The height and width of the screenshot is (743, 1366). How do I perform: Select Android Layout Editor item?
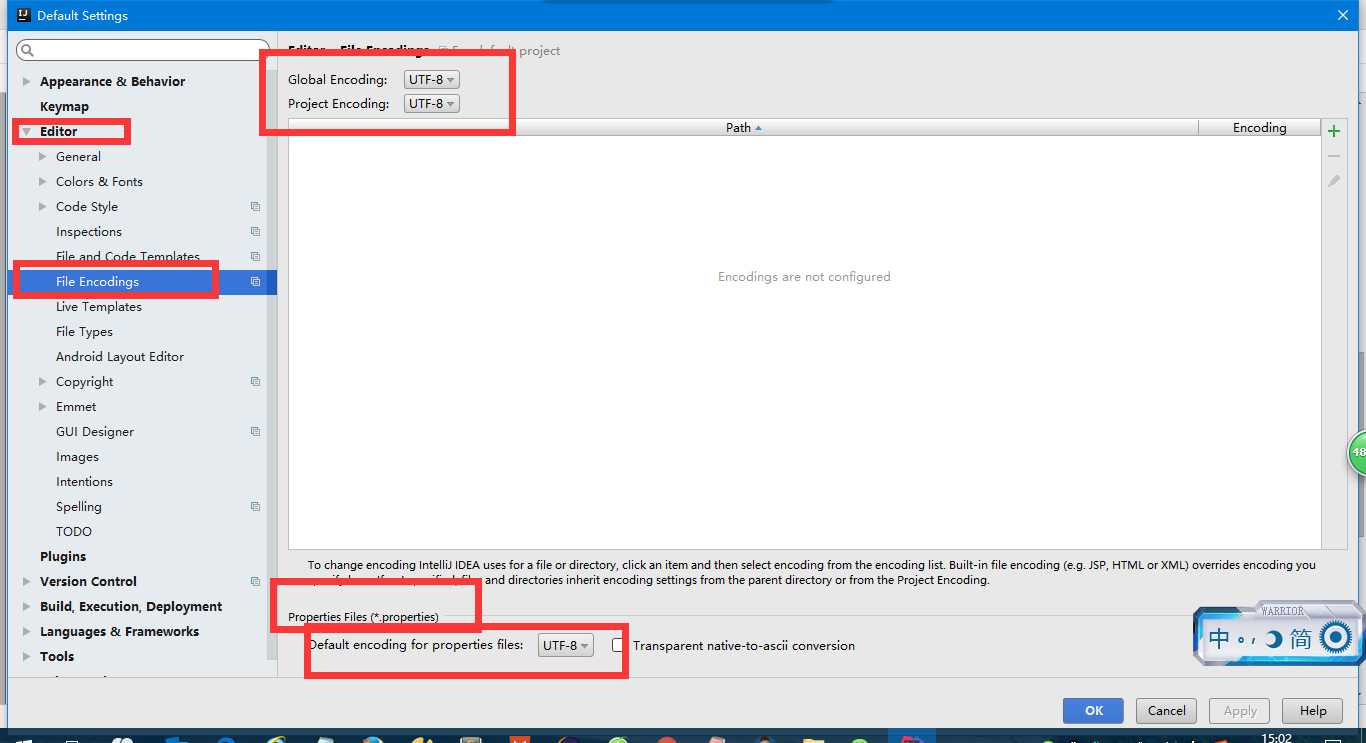(120, 357)
